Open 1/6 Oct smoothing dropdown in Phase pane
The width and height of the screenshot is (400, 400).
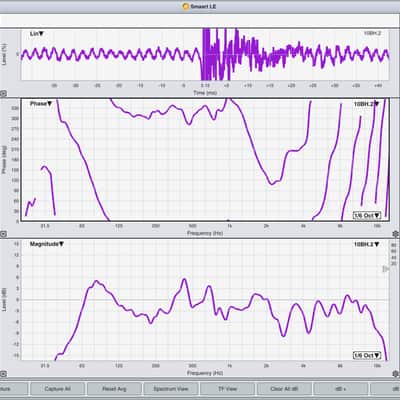tap(367, 215)
